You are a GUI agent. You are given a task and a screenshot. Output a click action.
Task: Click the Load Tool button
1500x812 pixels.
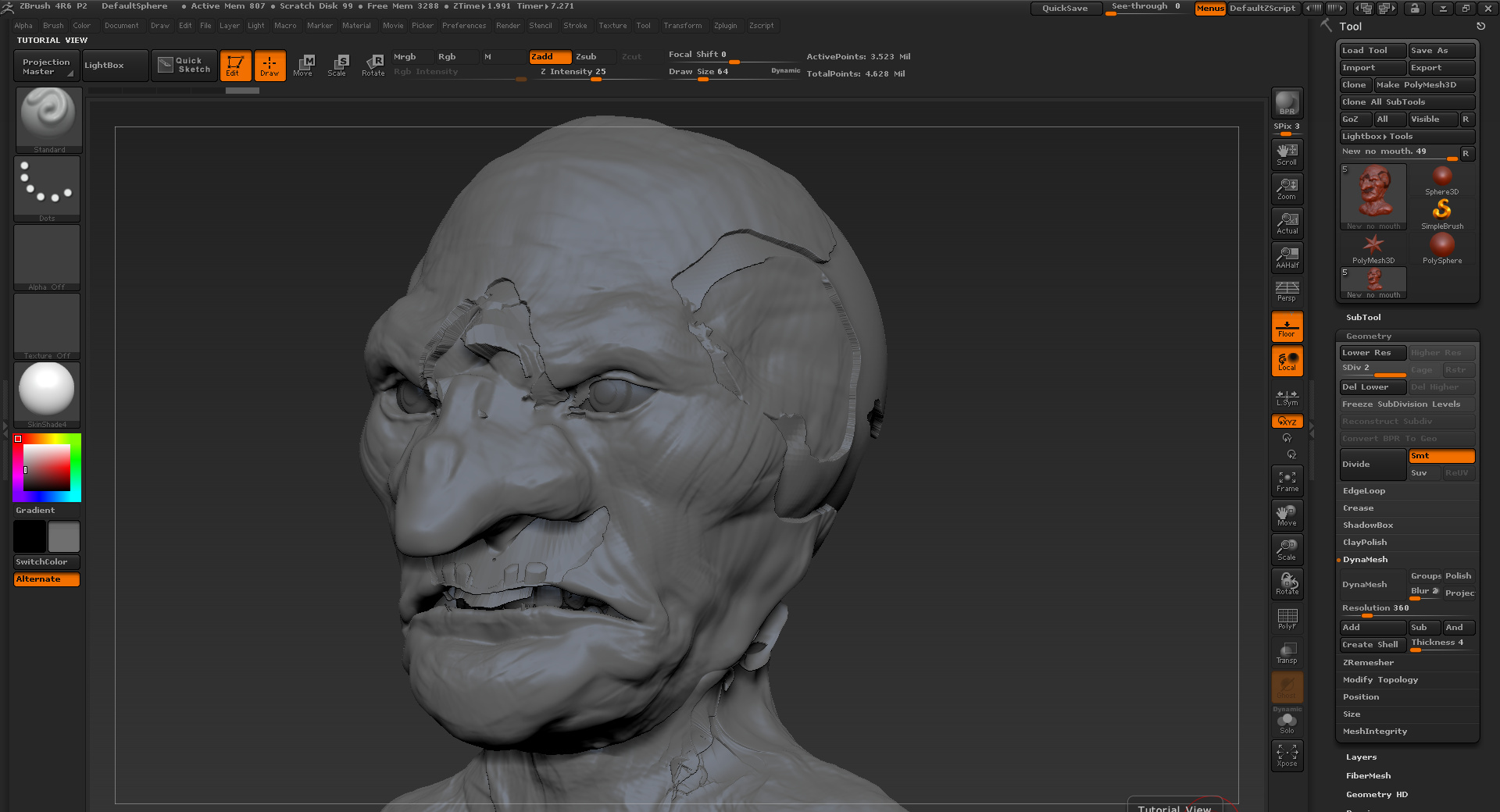coord(1373,51)
